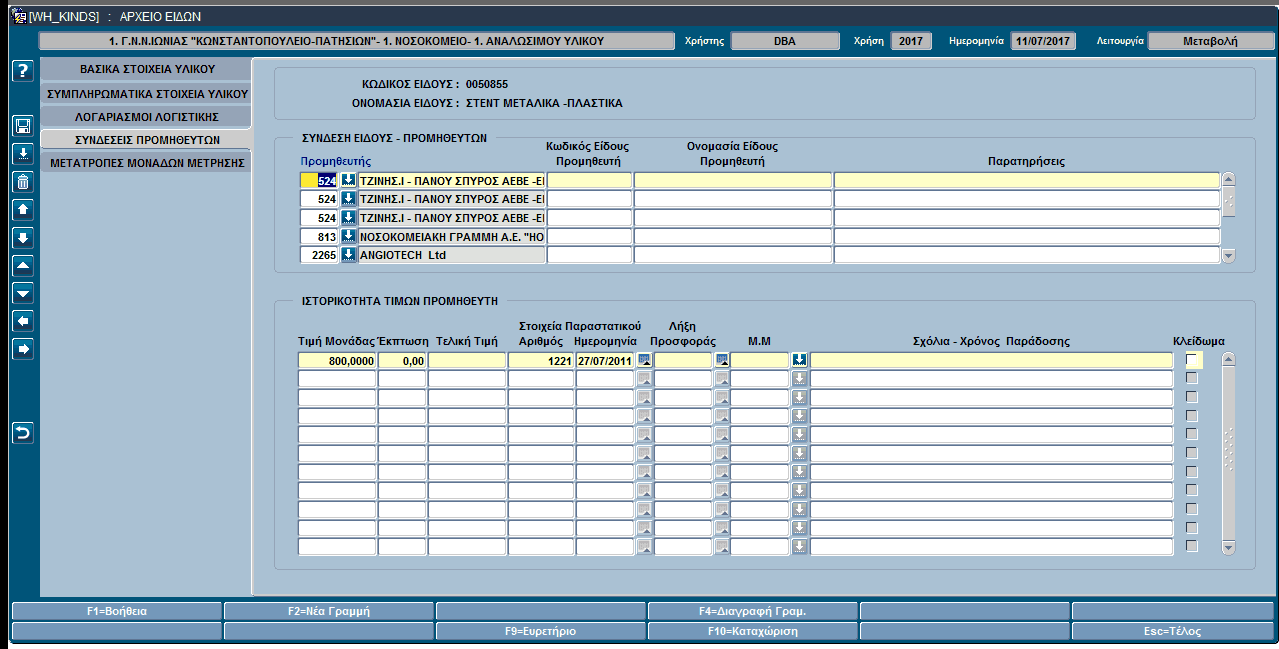Image resolution: width=1279 pixels, height=649 pixels.
Task: Tick the Κλείδωμα checkbox in 800,0000 row
Action: coord(1192,360)
